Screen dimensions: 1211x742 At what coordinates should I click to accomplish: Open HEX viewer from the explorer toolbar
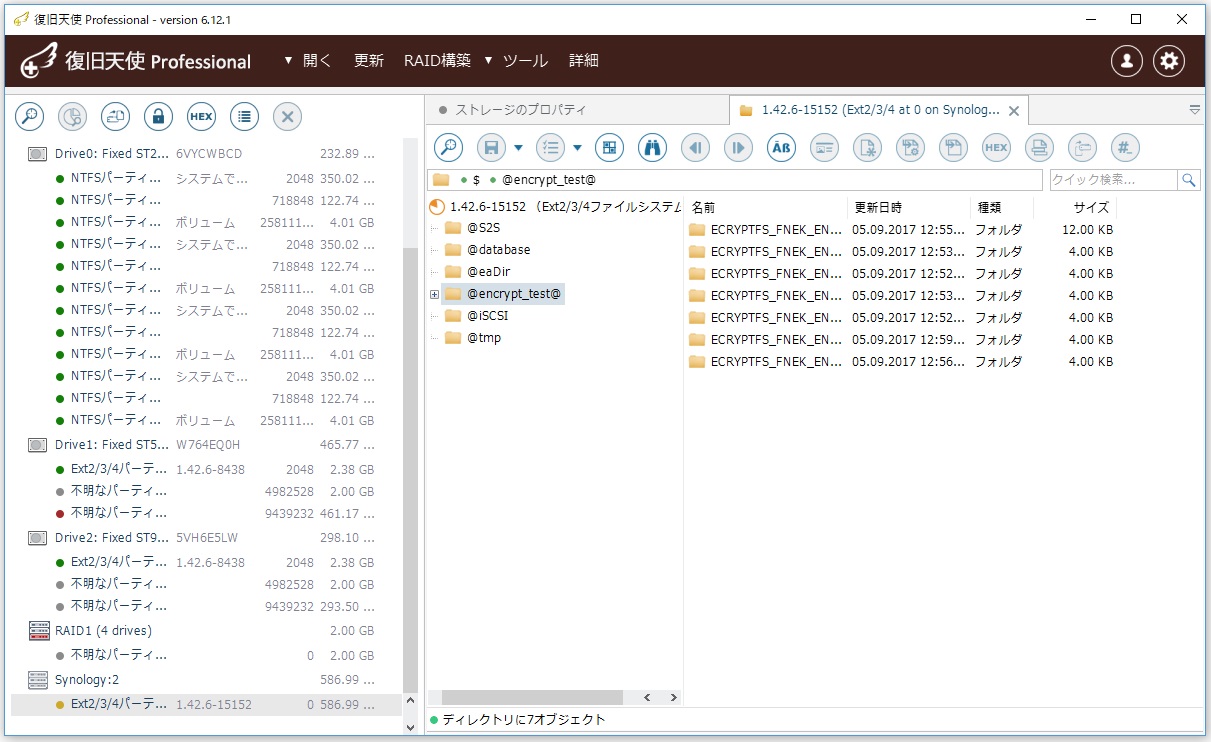click(996, 148)
